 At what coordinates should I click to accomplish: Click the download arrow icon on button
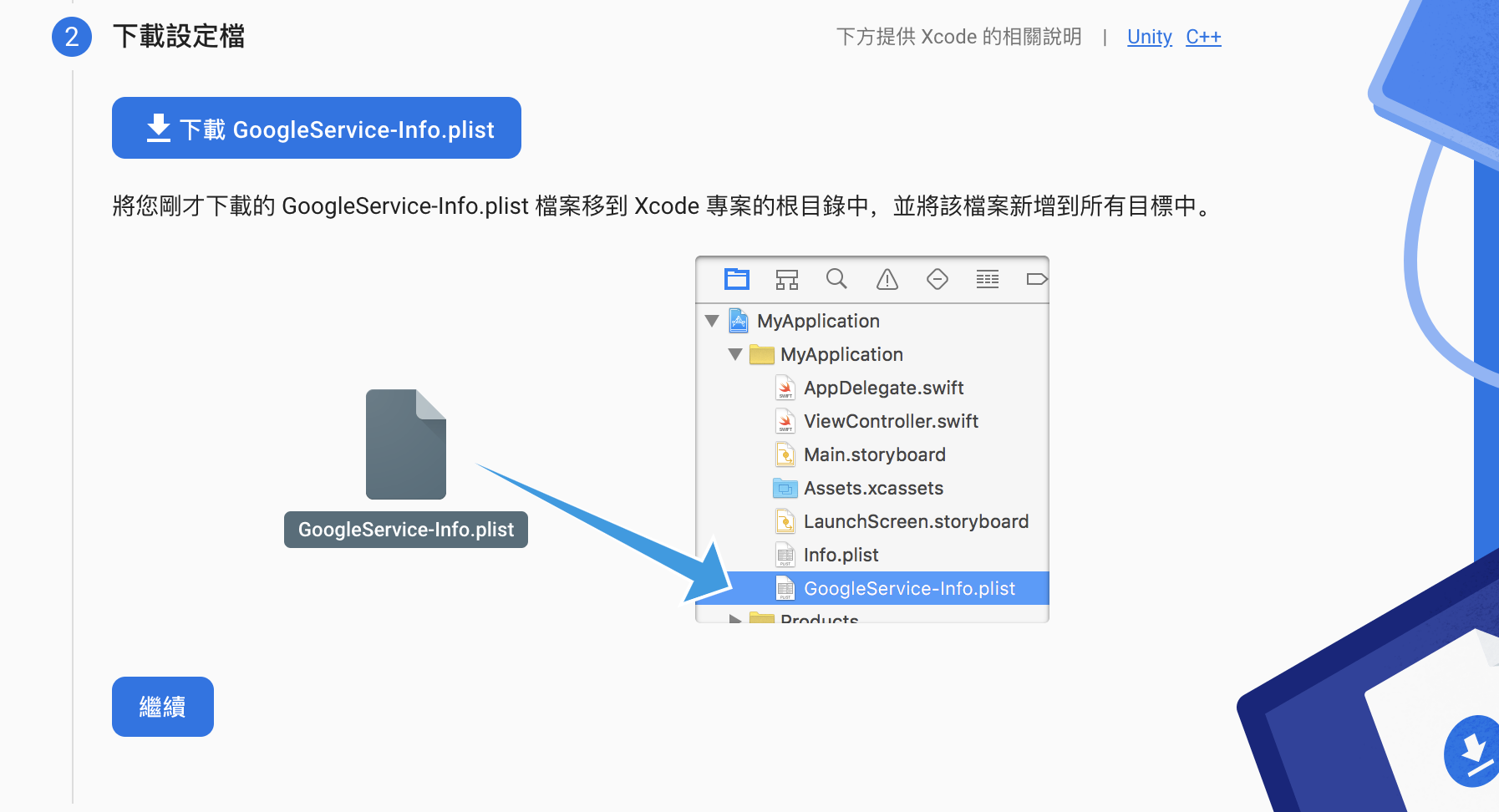pyautogui.click(x=159, y=129)
